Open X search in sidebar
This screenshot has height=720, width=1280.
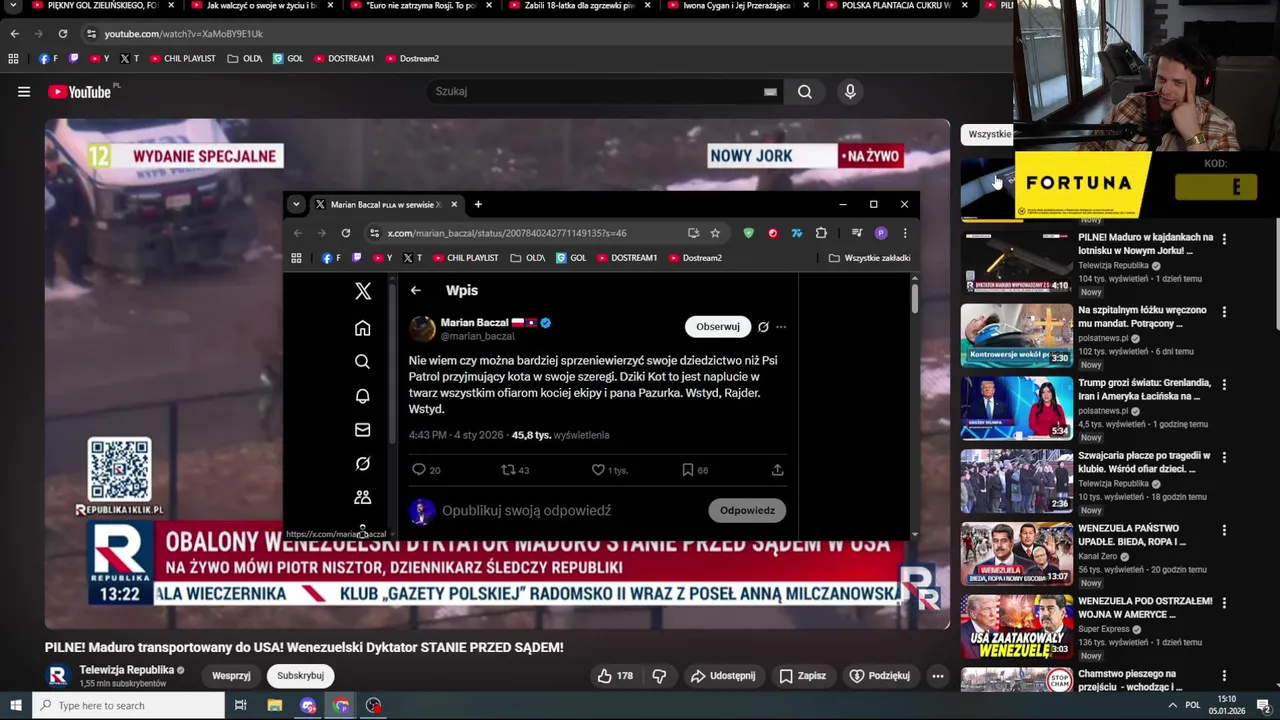pos(363,362)
